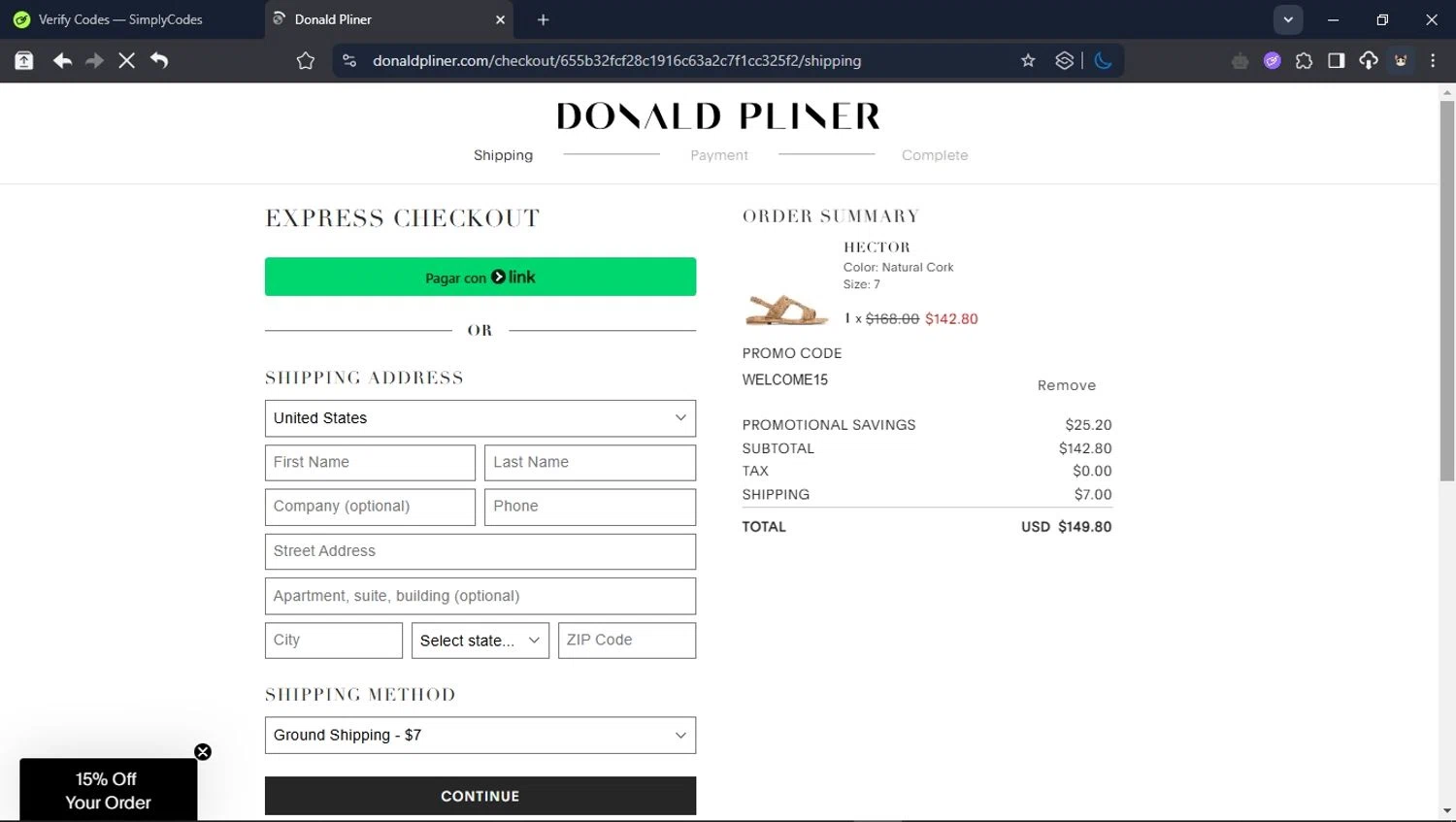Toggle the moon night mode icon
The image size is (1456, 822).
click(1103, 60)
